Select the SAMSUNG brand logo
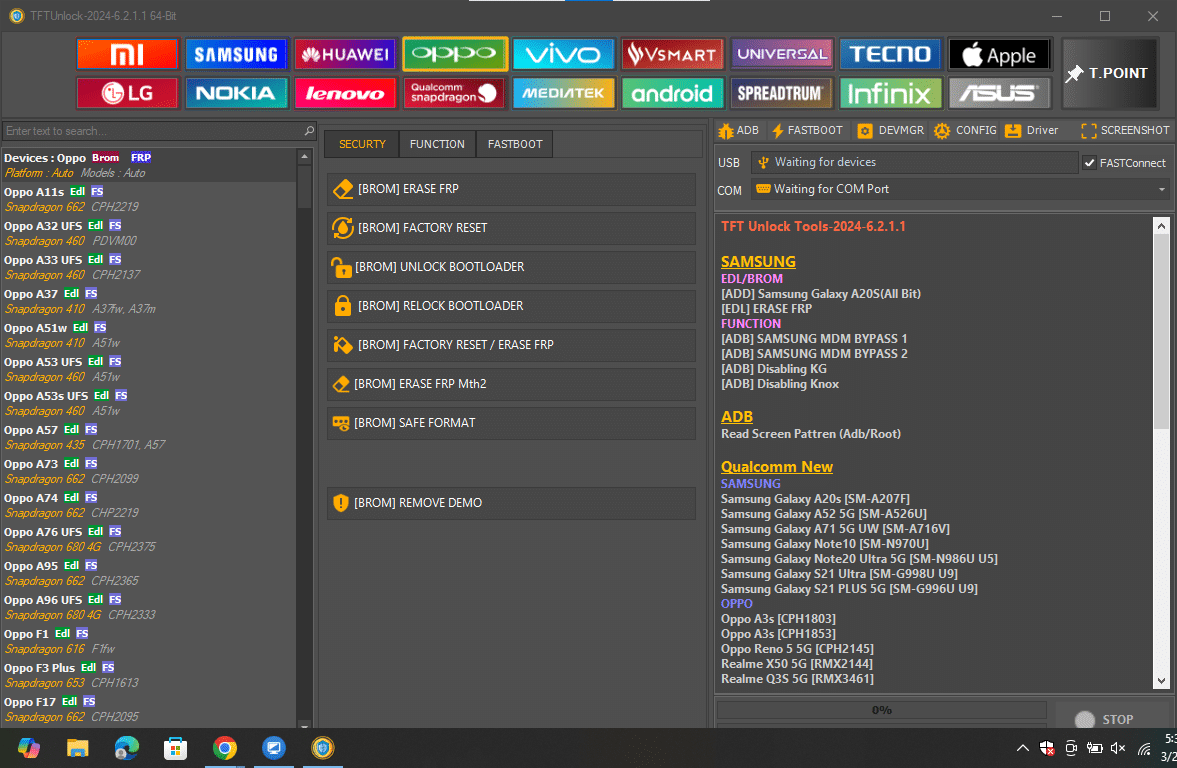Image resolution: width=1177 pixels, height=768 pixels. tap(236, 53)
